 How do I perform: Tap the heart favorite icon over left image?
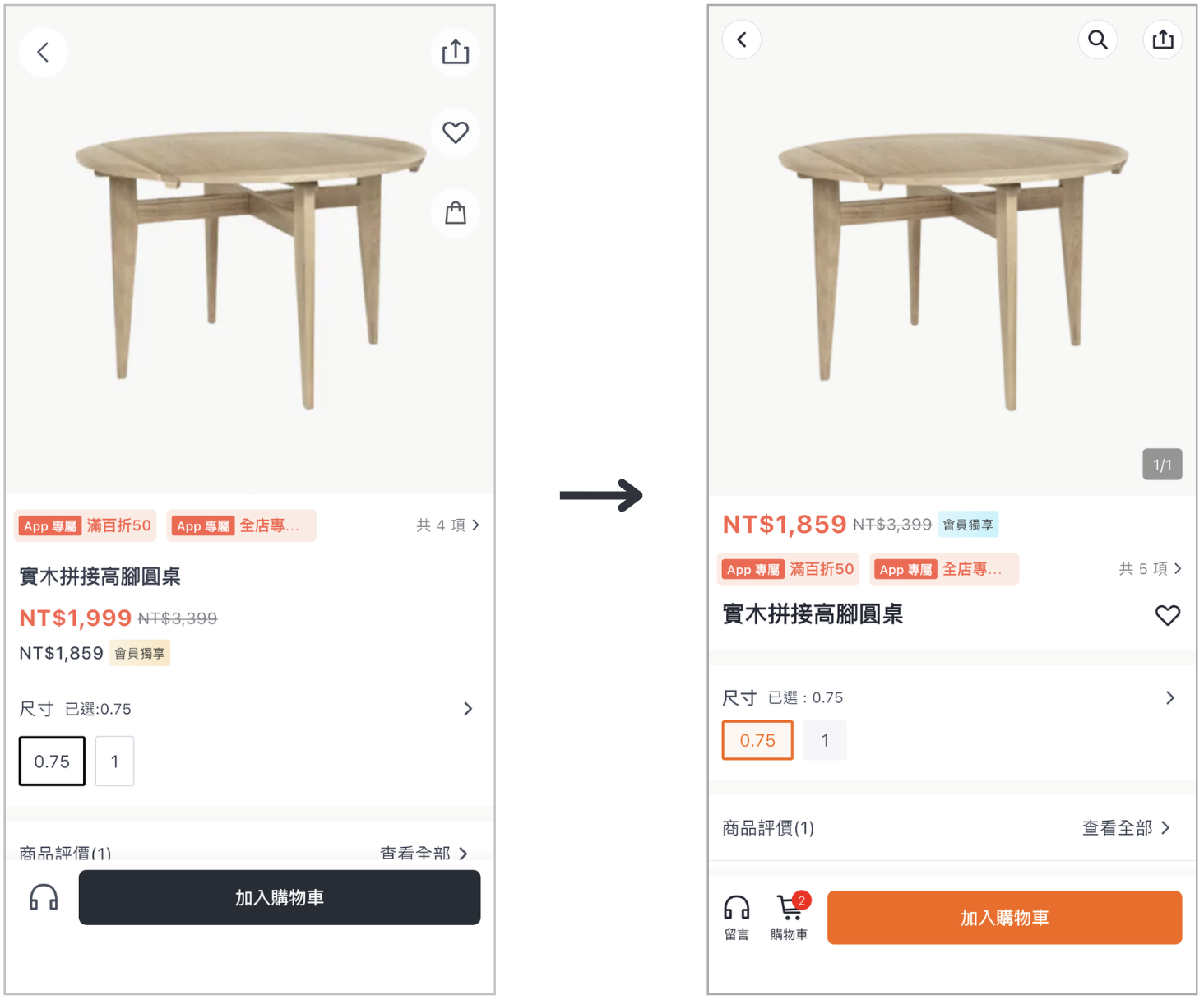coord(456,132)
